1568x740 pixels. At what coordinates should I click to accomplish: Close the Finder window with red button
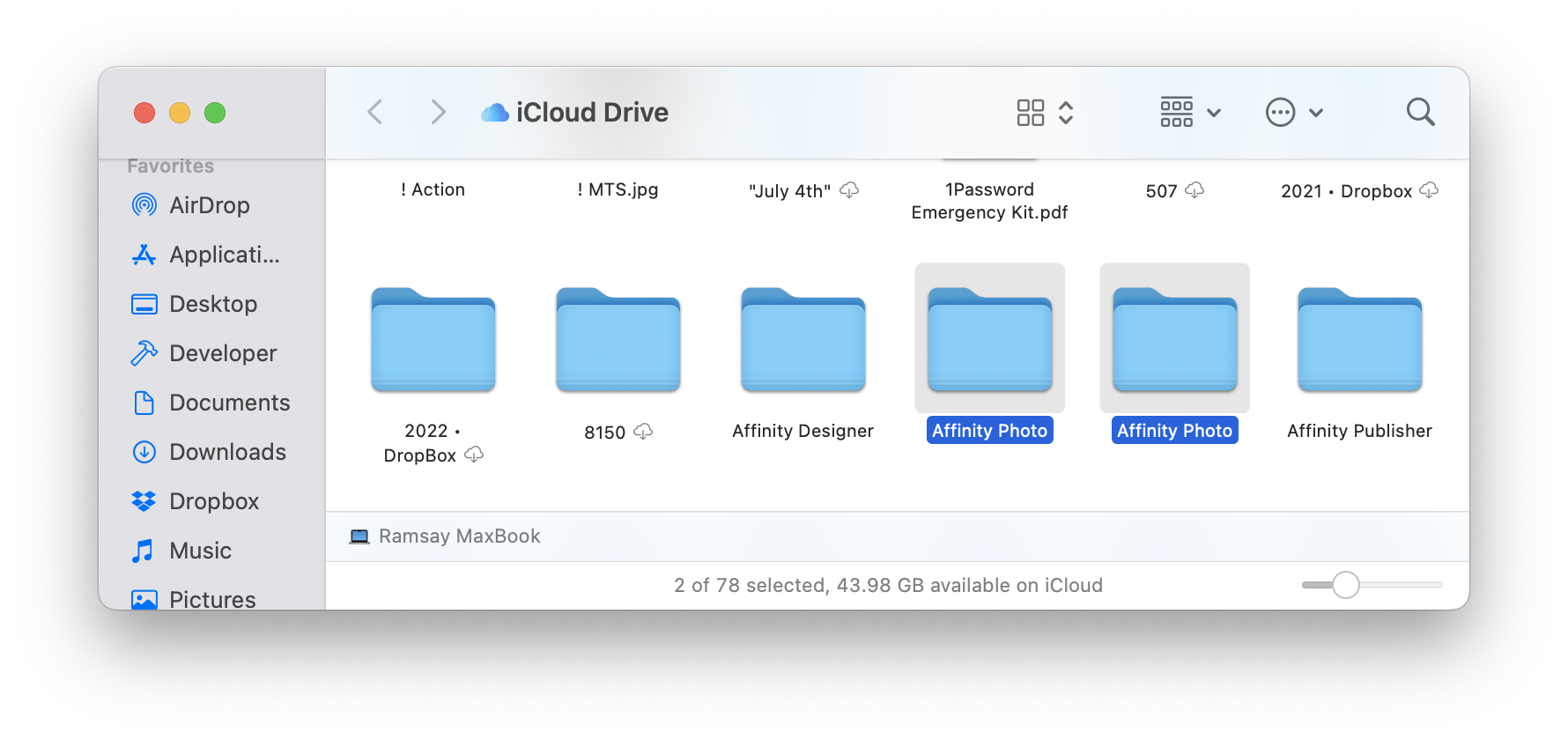[x=144, y=113]
